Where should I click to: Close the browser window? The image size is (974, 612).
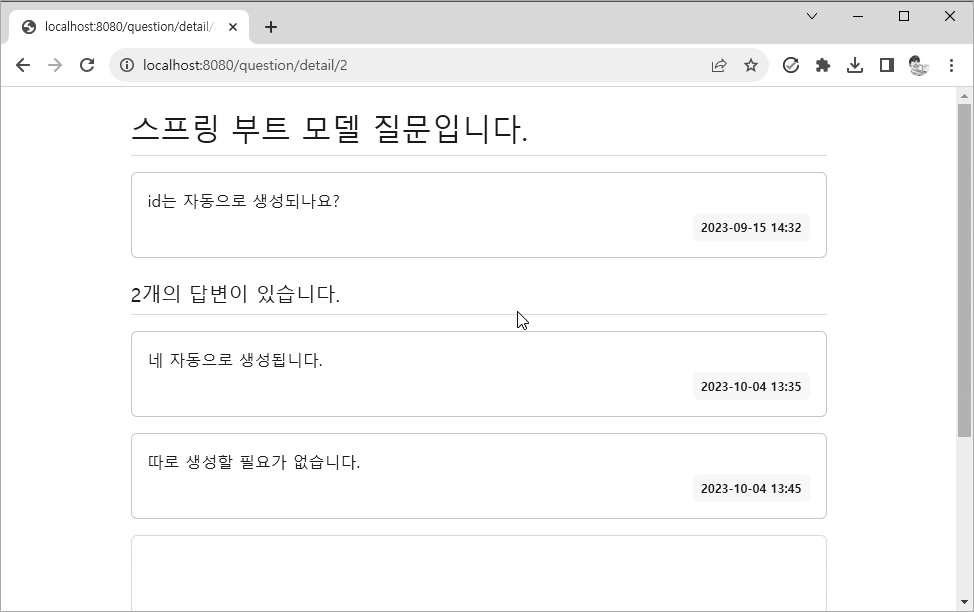point(950,16)
